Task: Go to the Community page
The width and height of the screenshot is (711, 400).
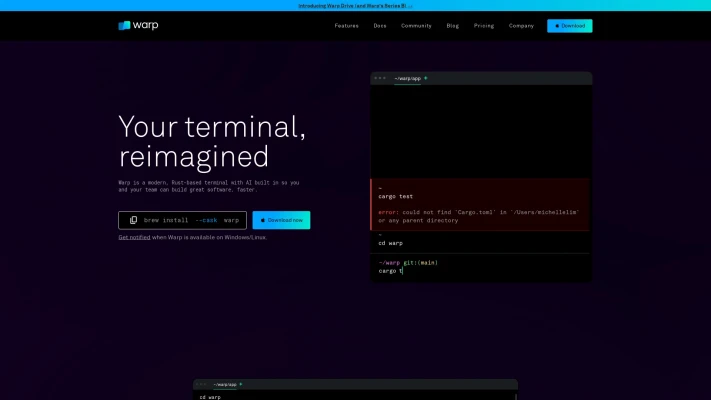Action: point(416,26)
